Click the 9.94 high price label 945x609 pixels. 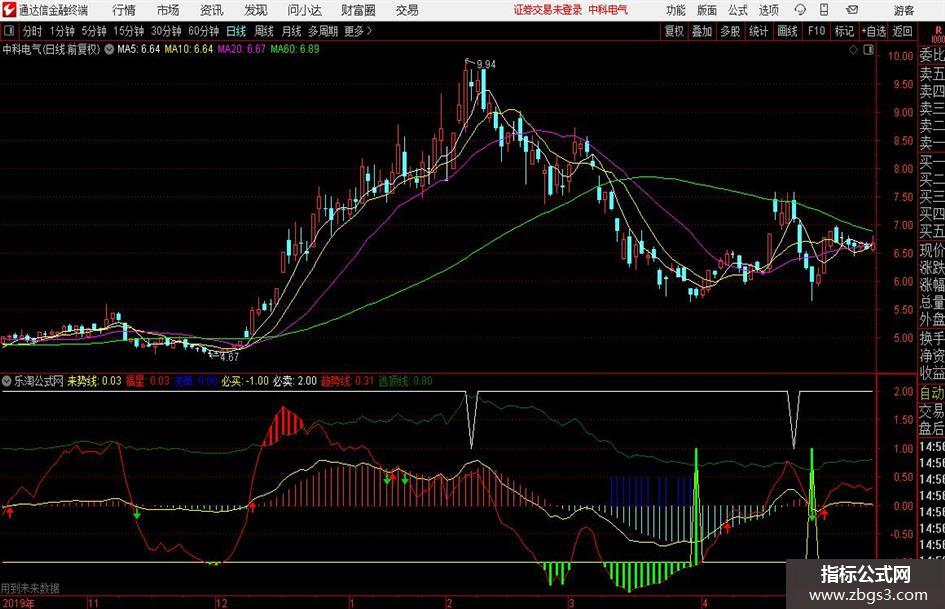point(486,64)
